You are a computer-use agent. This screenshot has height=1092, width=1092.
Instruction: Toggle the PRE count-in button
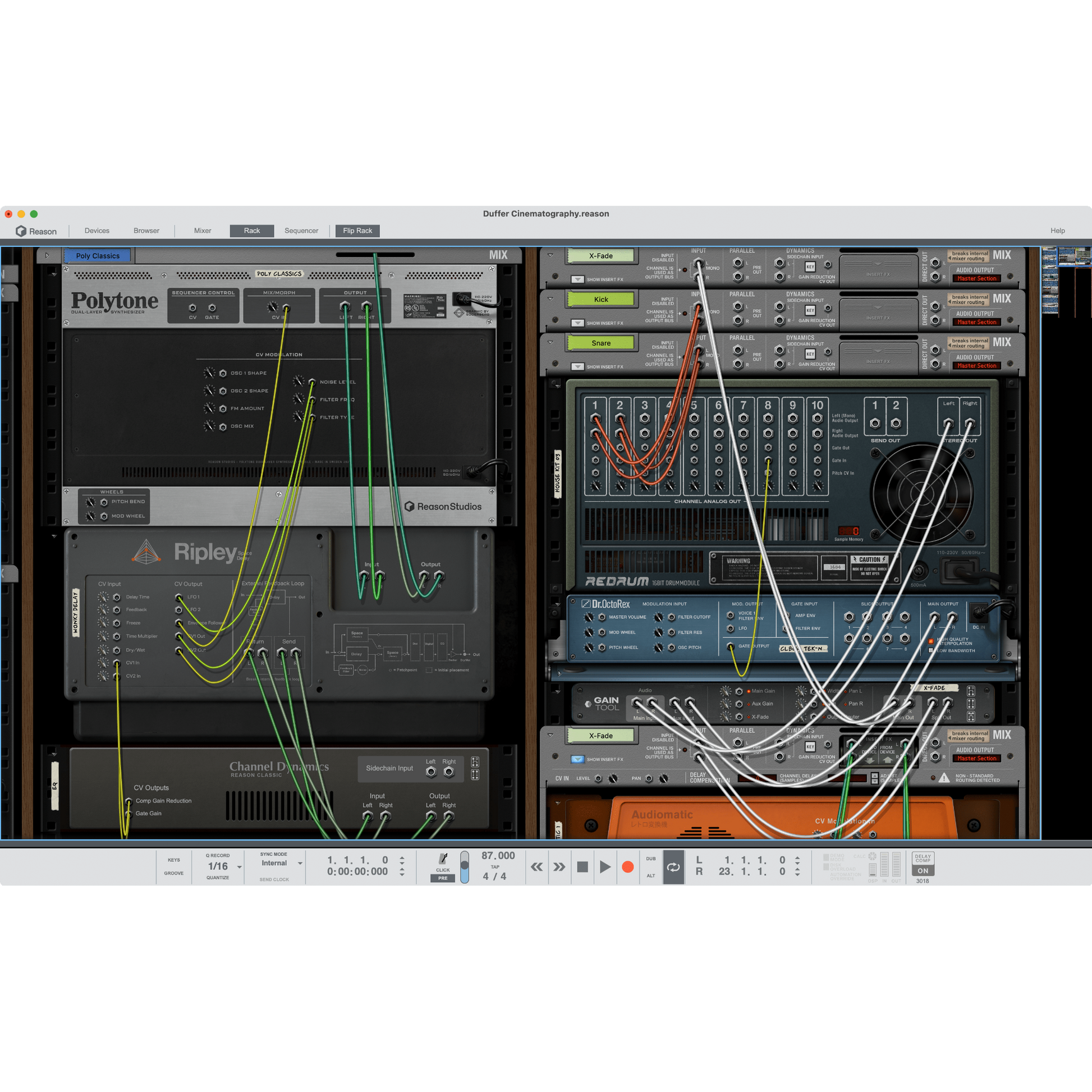tap(443, 878)
